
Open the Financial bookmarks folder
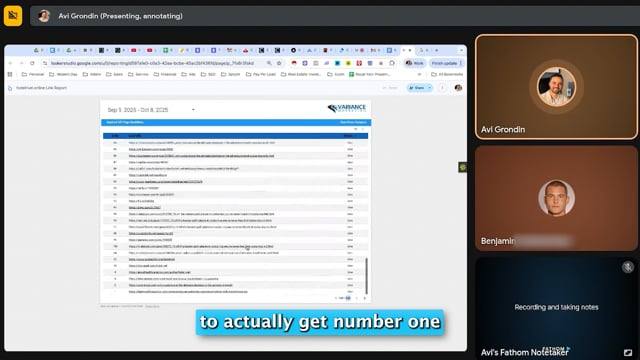[165, 74]
